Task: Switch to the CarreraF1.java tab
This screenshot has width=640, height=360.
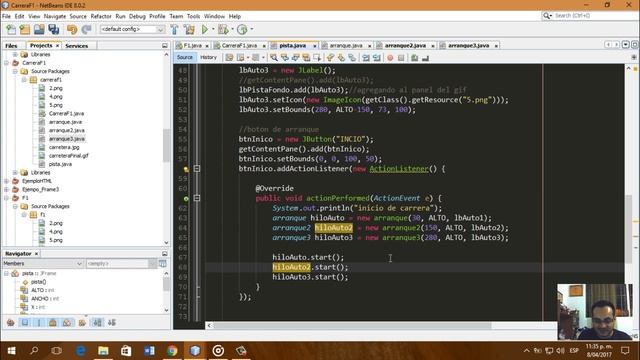Action: 239,45
